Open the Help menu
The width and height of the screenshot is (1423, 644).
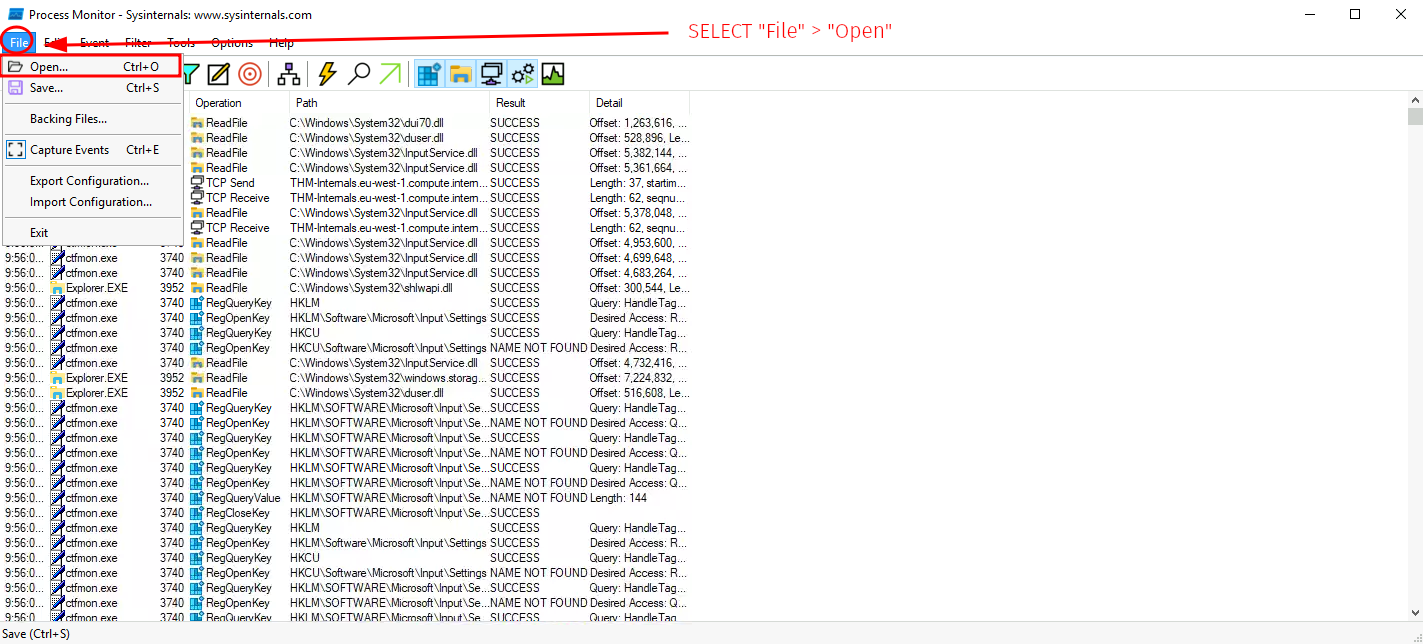coord(282,43)
